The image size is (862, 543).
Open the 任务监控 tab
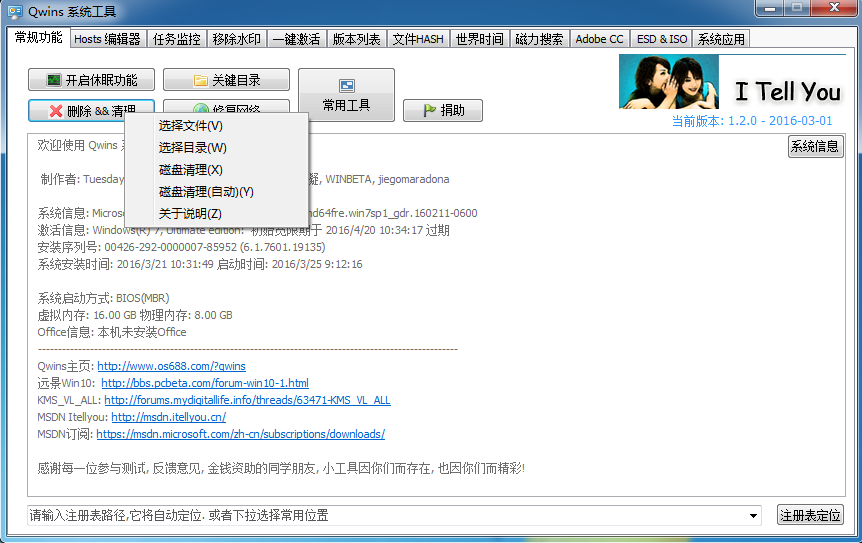(x=176, y=40)
